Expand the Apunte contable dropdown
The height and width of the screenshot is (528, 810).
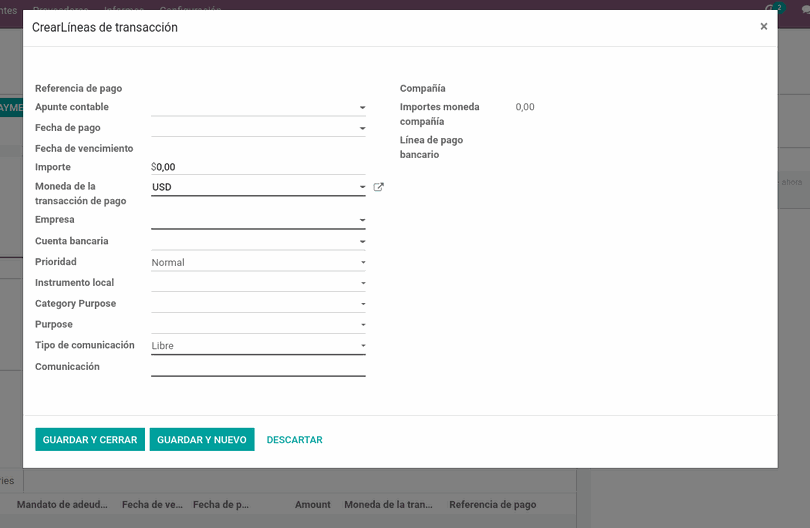tap(258, 107)
